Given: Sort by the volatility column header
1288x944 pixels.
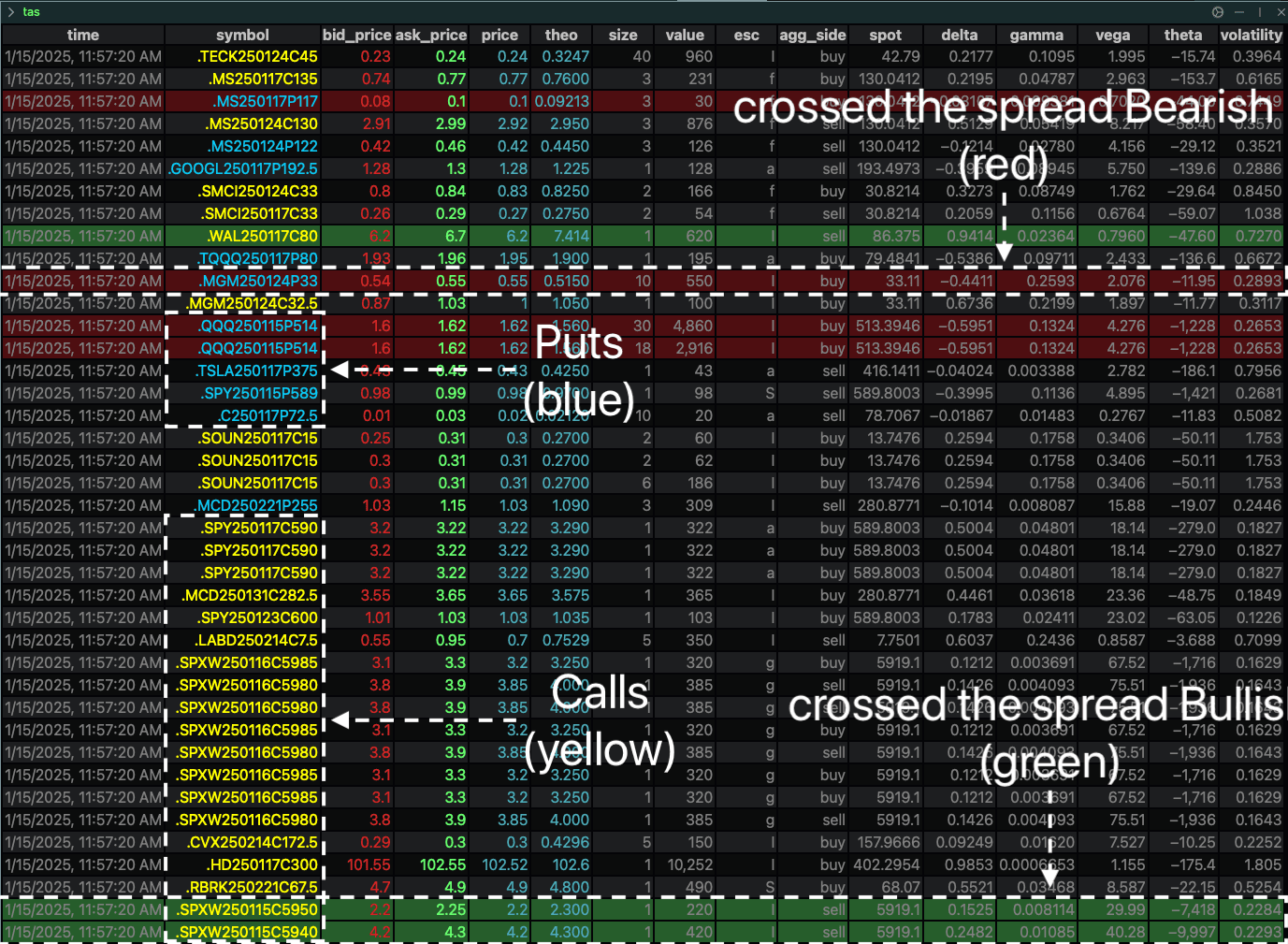Looking at the screenshot, I should click(x=1252, y=35).
